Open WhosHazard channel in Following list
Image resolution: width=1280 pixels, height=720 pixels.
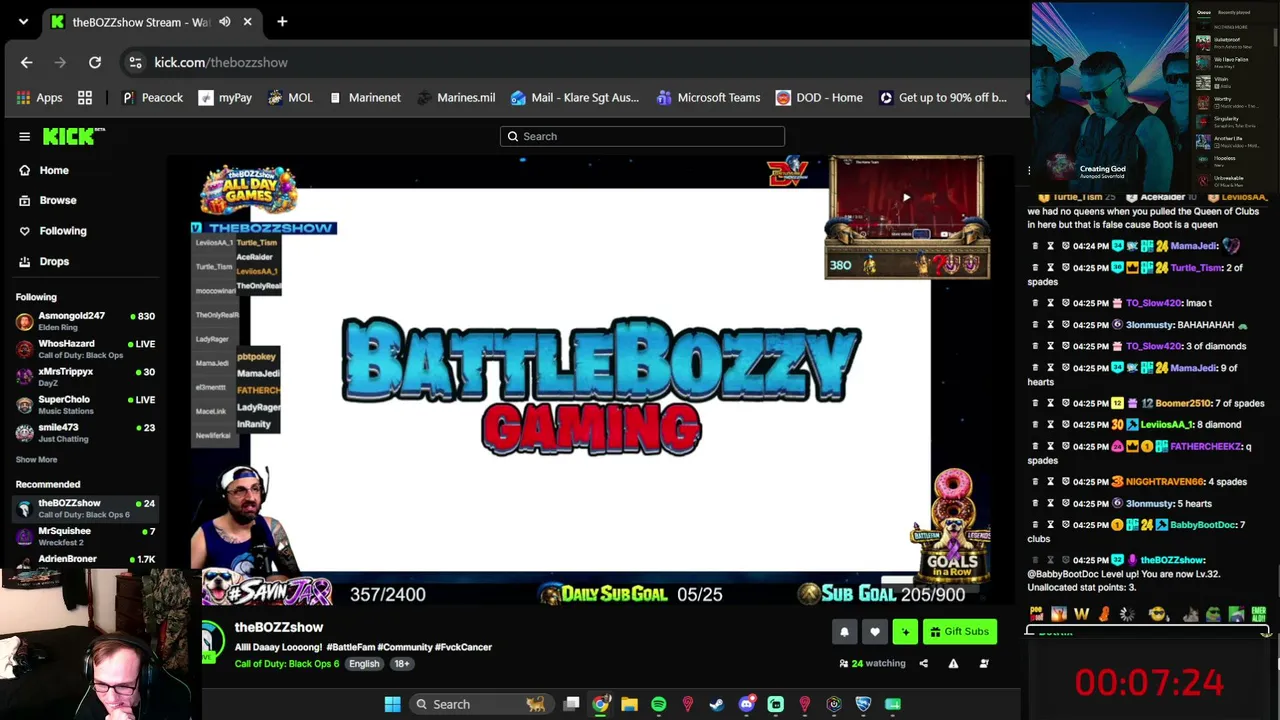85,349
